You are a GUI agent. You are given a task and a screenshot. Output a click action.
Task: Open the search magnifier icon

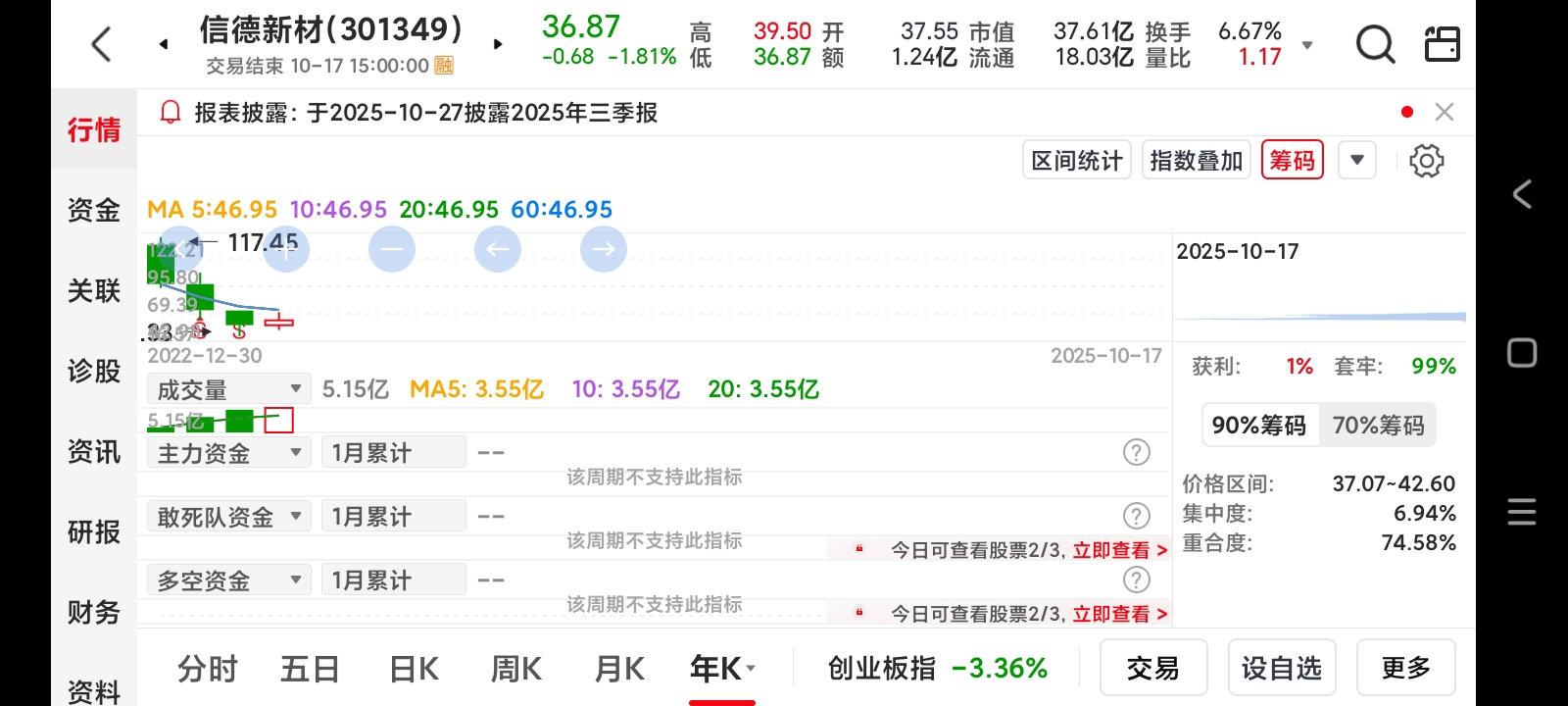click(1375, 44)
